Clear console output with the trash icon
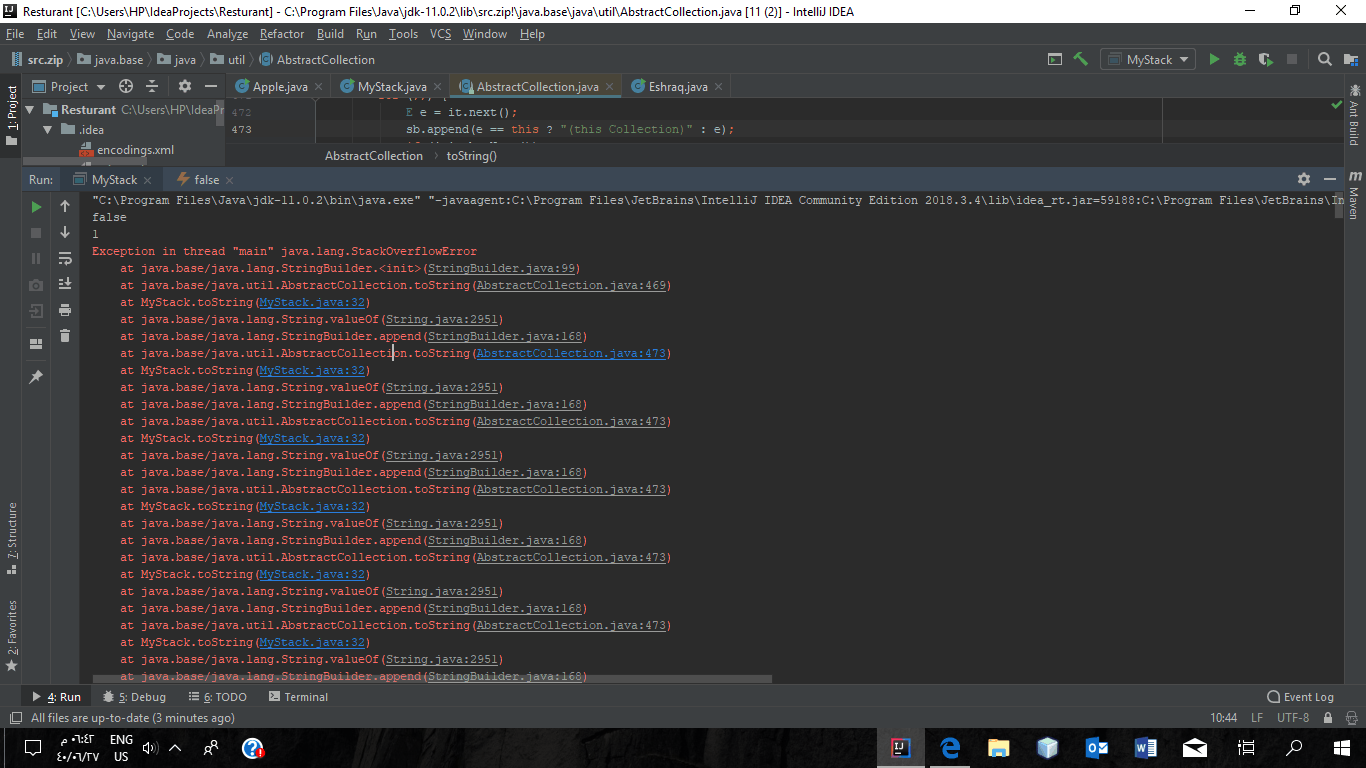Viewport: 1366px width, 768px height. click(x=65, y=336)
